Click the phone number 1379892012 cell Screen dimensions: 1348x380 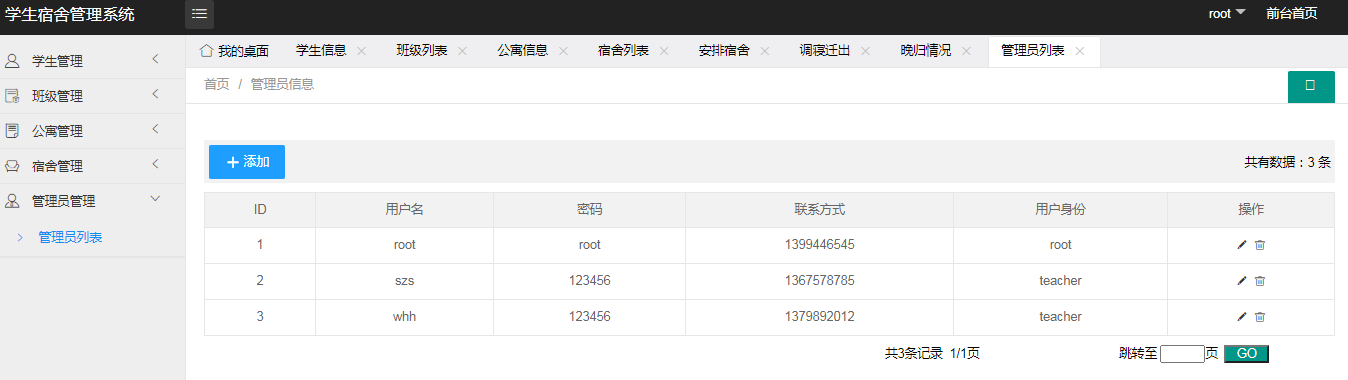tap(820, 317)
